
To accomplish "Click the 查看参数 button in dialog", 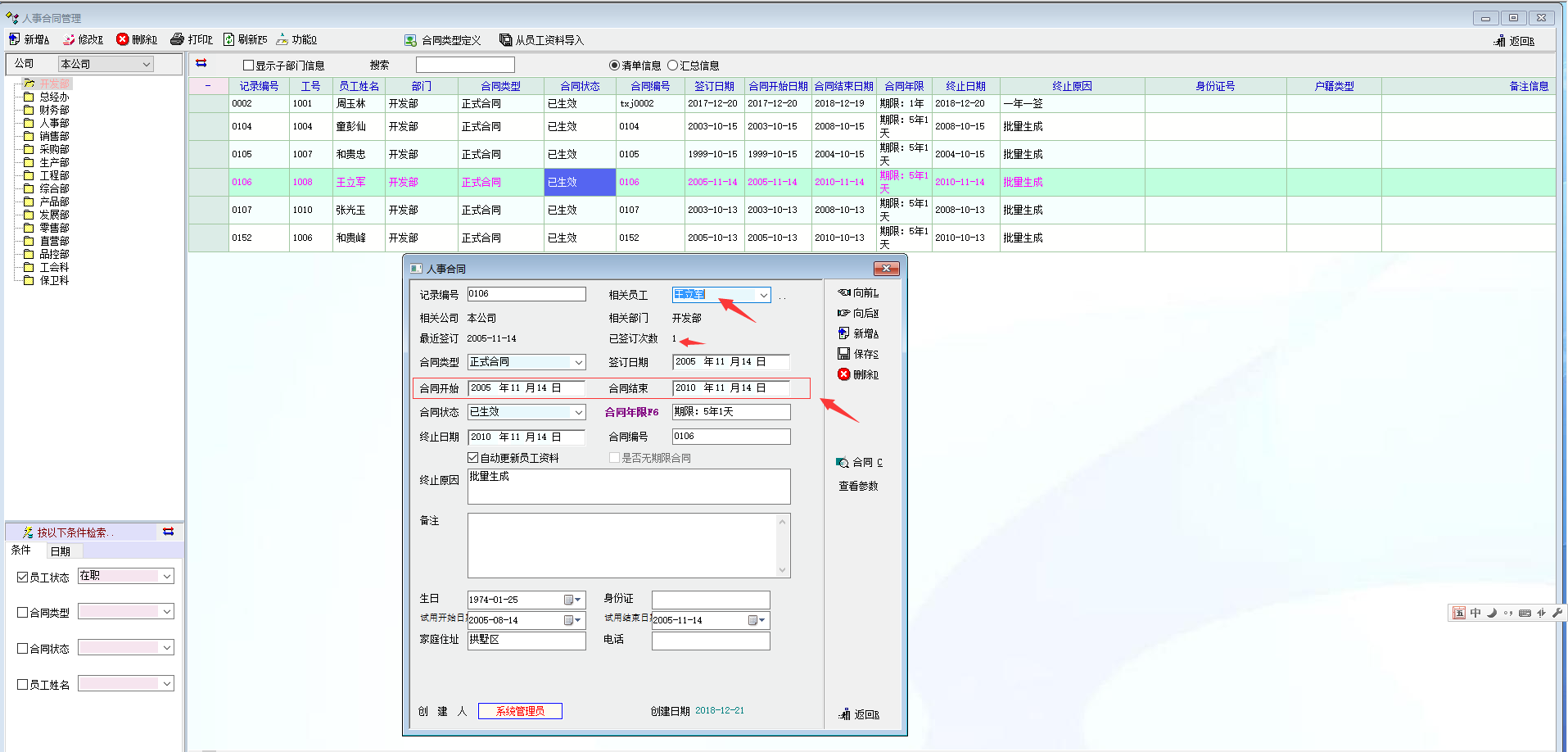I will (x=858, y=486).
